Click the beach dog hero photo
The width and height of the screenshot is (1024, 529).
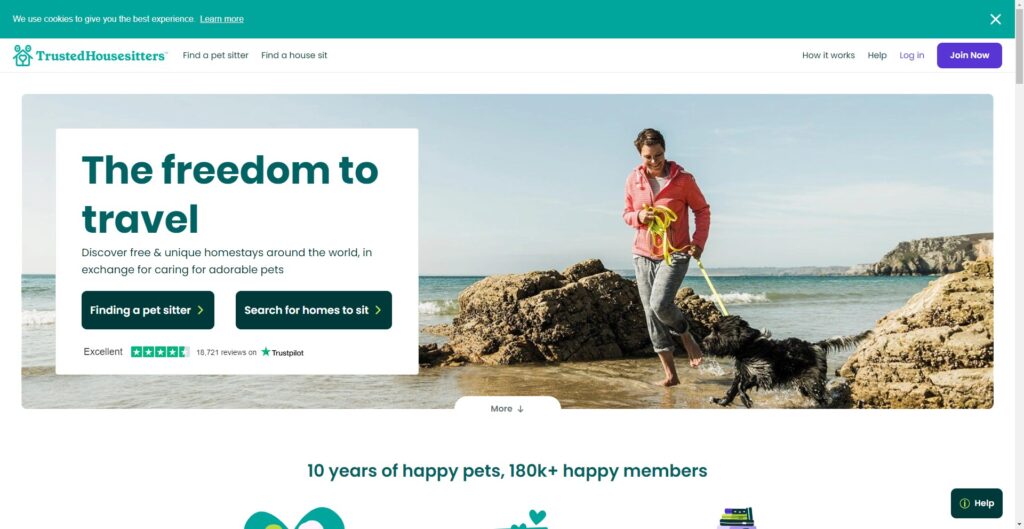tap(705, 251)
